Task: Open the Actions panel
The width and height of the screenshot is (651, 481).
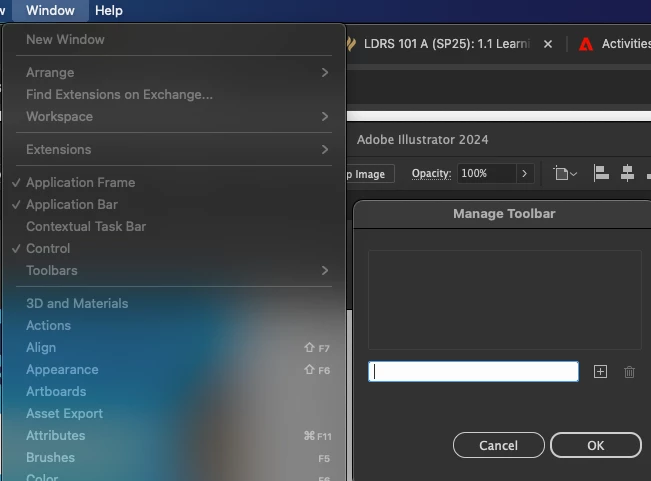Action: click(x=174, y=325)
